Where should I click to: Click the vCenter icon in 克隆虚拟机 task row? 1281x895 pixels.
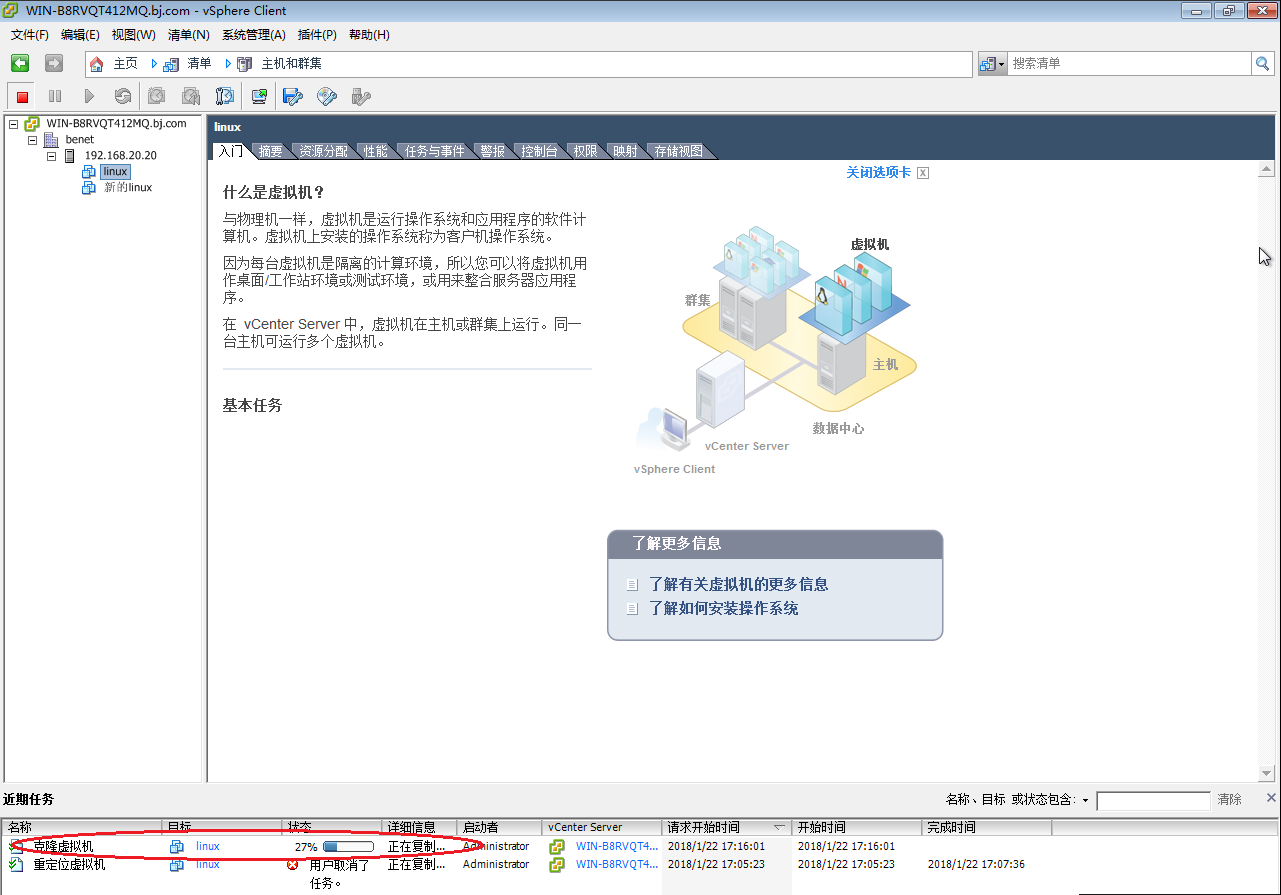(557, 846)
